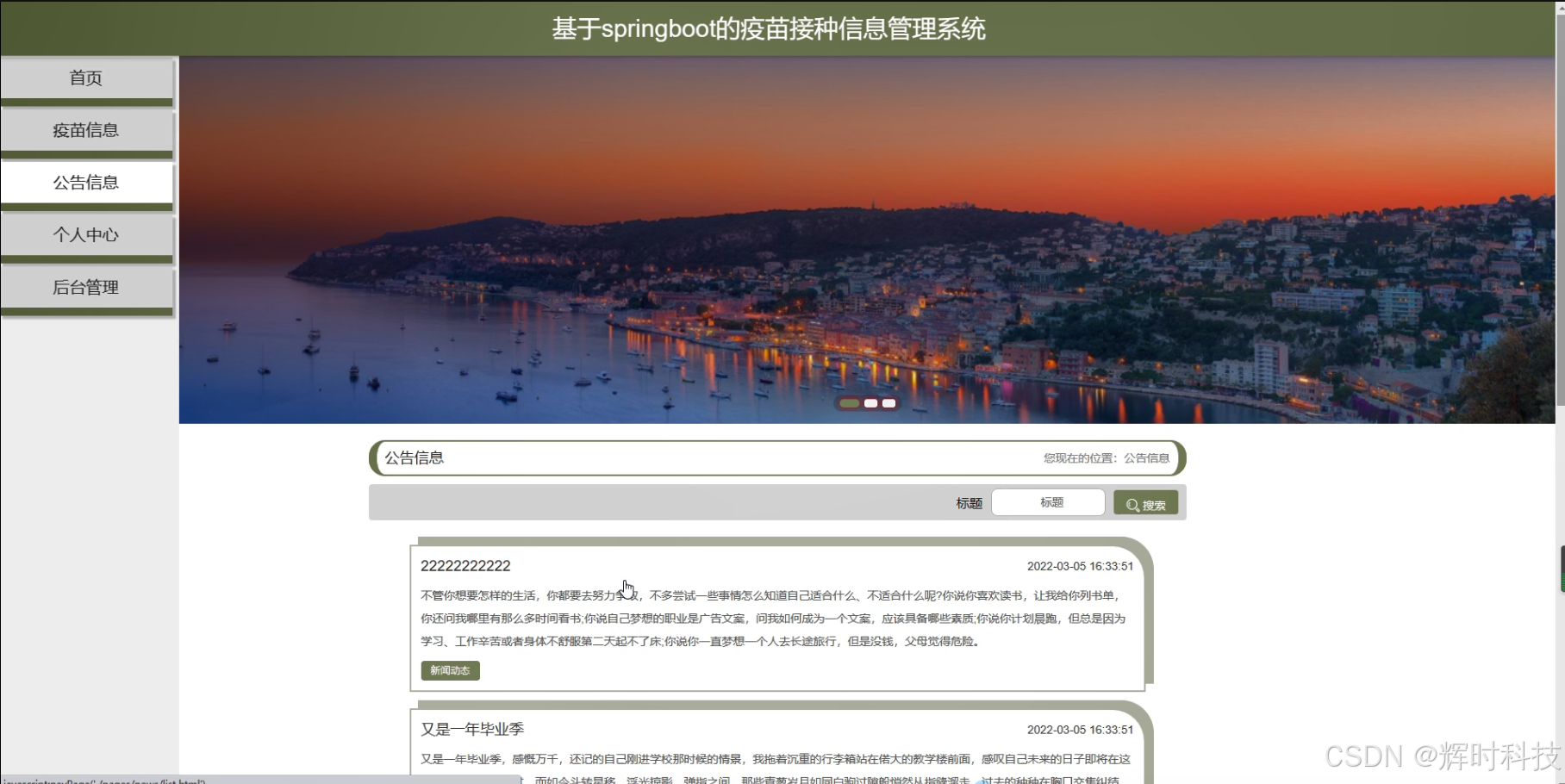Click the date on 又是一年毕业季 card

pos(1080,730)
